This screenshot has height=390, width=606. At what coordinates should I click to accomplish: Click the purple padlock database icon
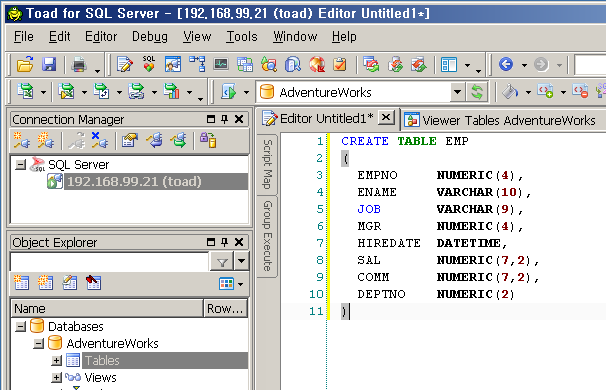pos(208,140)
